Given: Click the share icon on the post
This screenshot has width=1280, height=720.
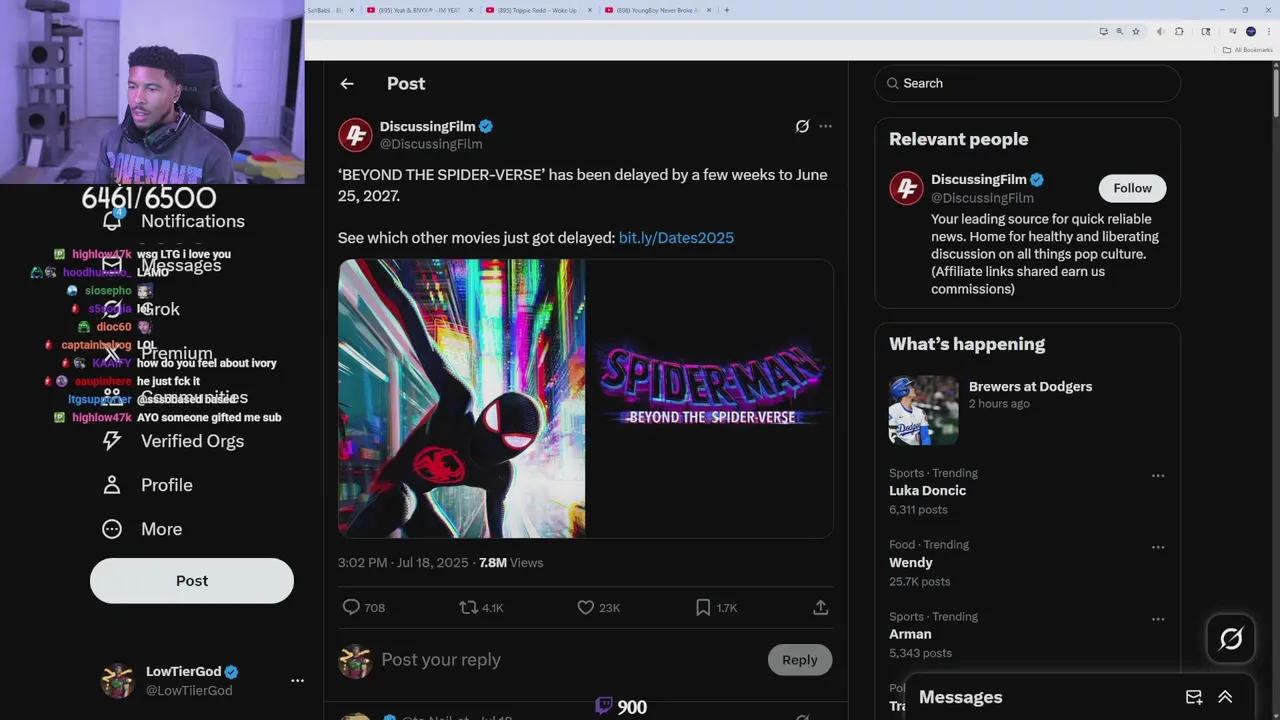Looking at the screenshot, I should [820, 607].
